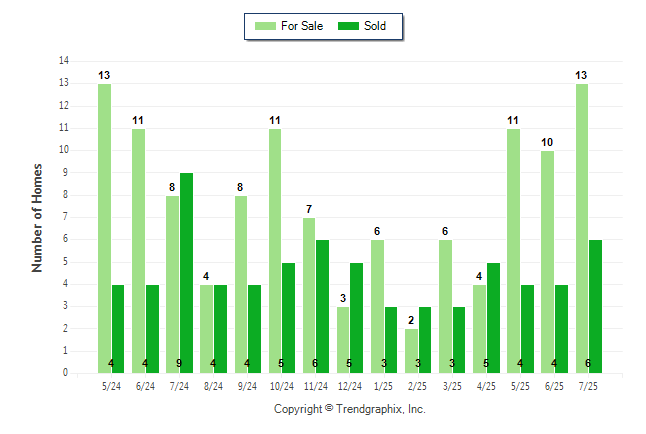
Task: Click the light green For Sale legend swatch
Action: coord(265,26)
